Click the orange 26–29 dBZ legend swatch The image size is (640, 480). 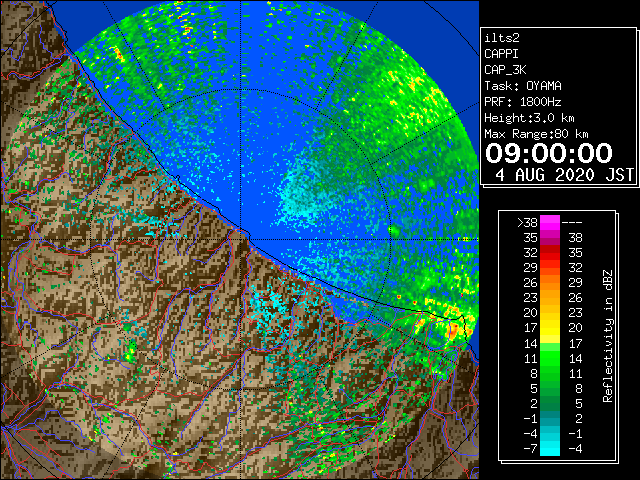coord(550,282)
